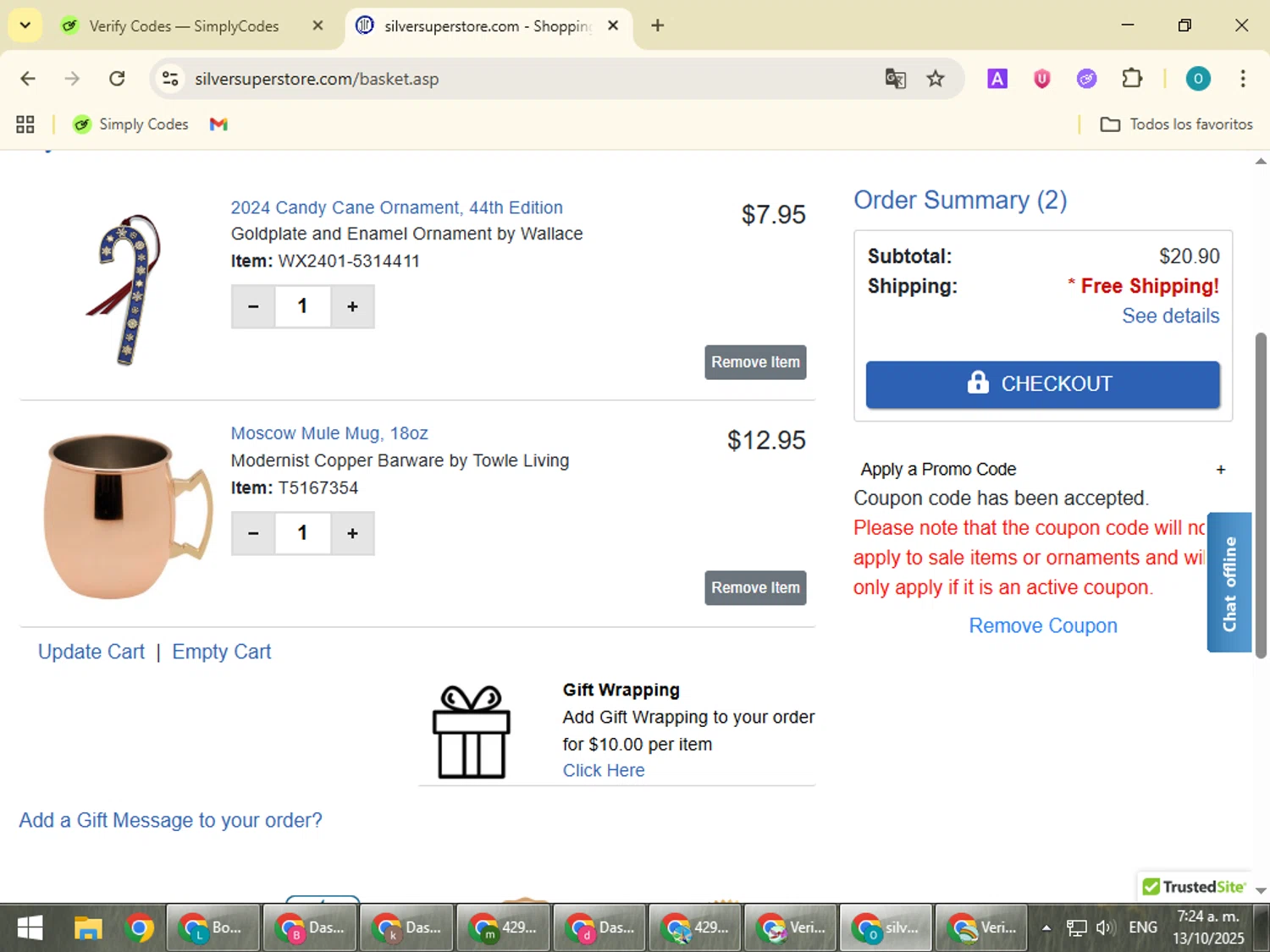The height and width of the screenshot is (952, 1270).
Task: Switch to the Verify Codes — SimplyCodes tab
Action: [184, 26]
